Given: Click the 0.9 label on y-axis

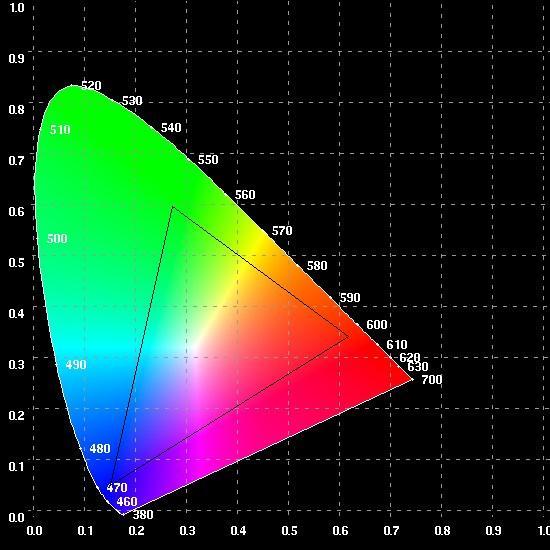Looking at the screenshot, I should click(16, 58).
